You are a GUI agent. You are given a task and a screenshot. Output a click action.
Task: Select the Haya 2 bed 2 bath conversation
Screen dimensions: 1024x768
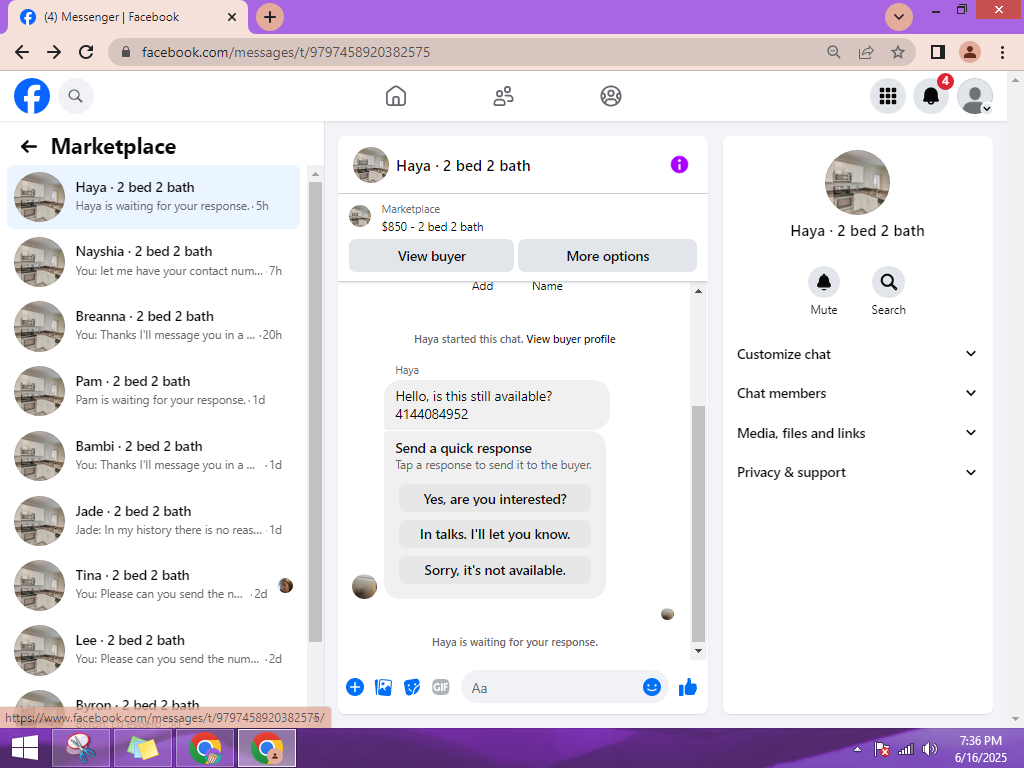(153, 197)
